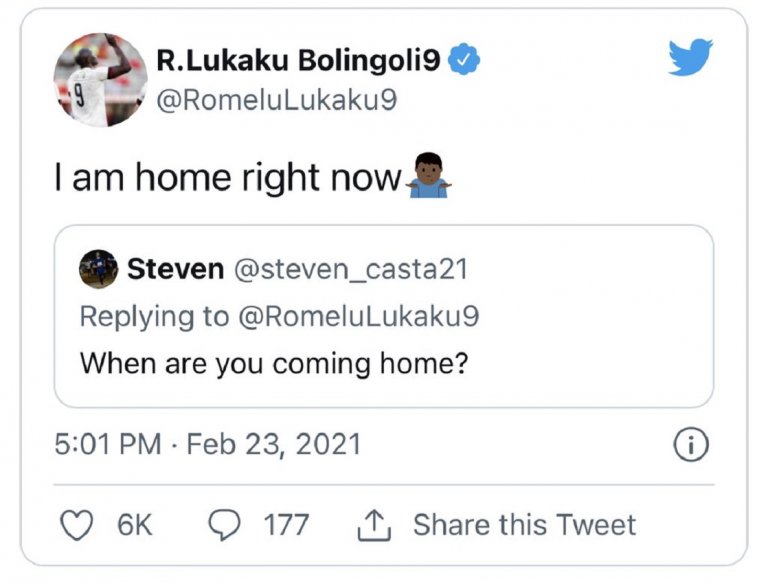Click the reply speech bubble icon

coord(225,525)
